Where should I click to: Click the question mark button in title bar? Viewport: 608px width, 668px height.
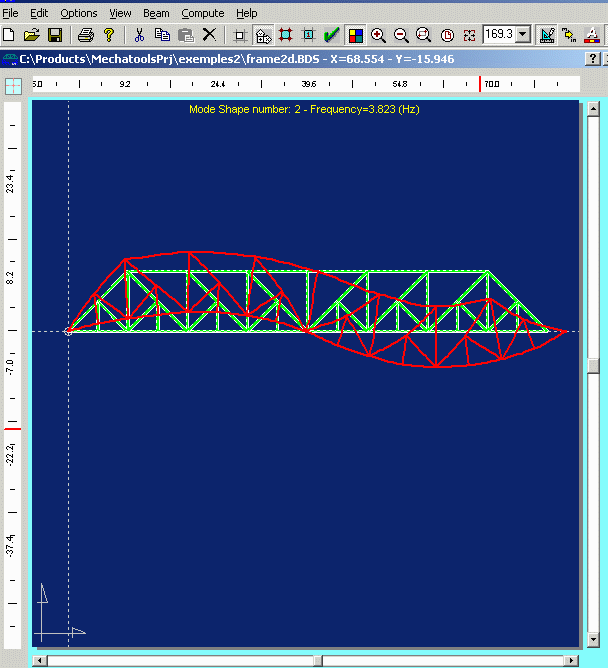click(x=593, y=59)
